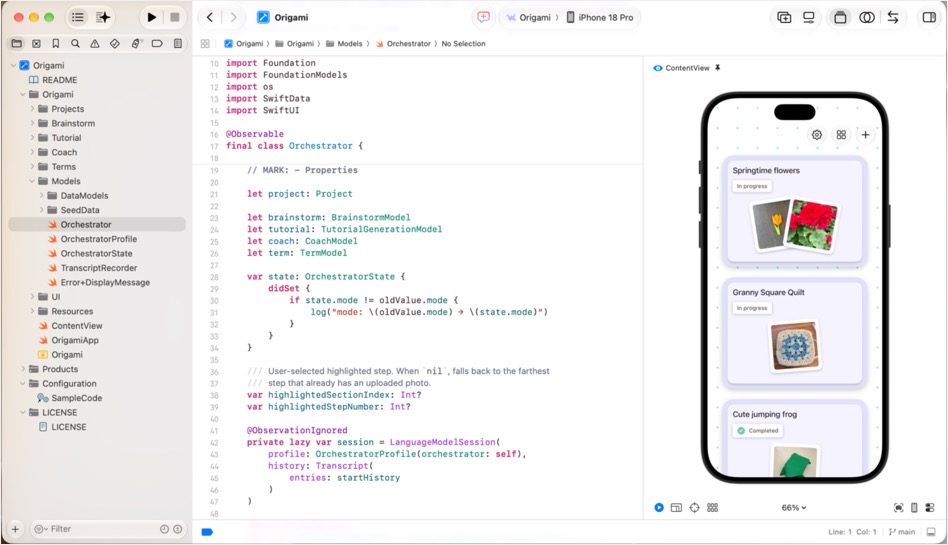
Task: Collapse the Origami project root
Action: 13,65
